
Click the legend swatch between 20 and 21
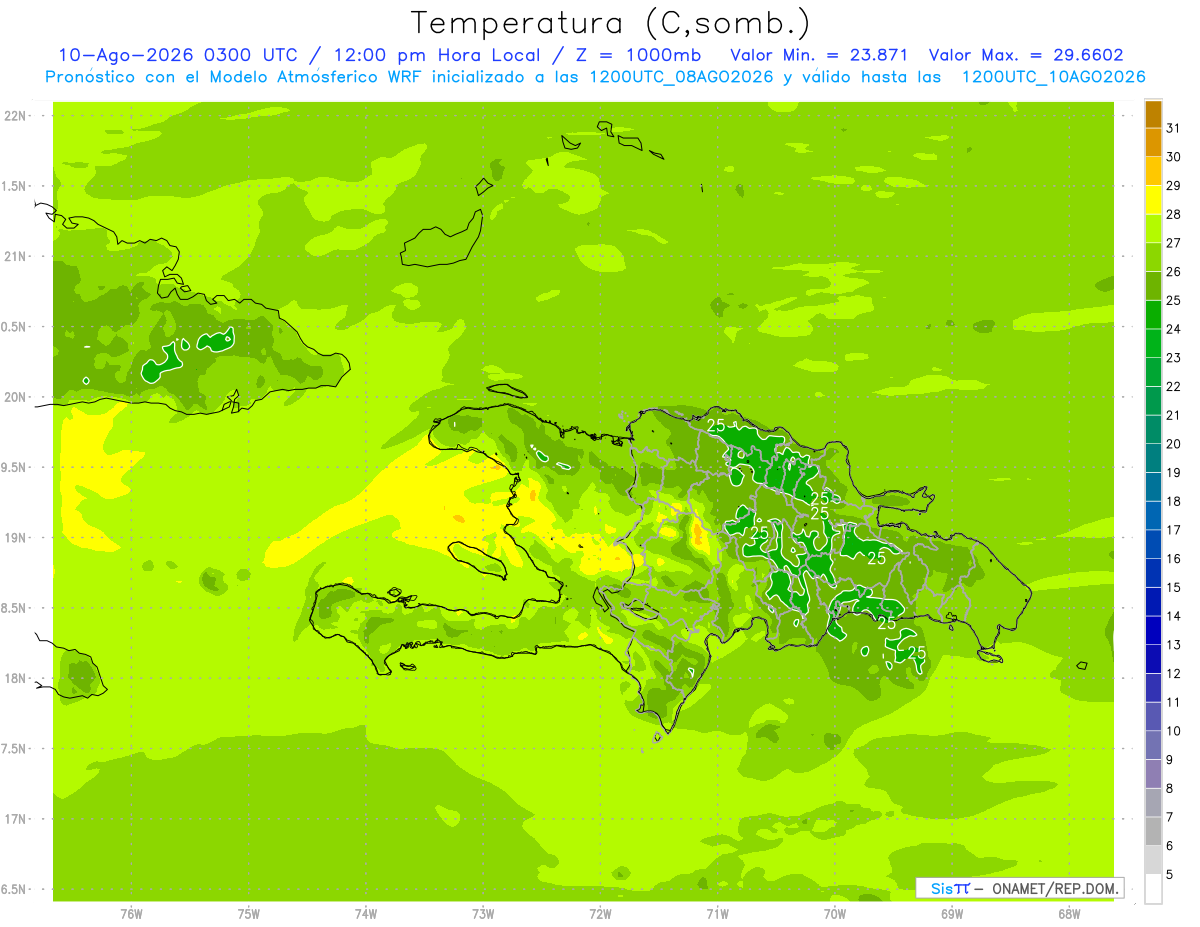(x=1153, y=429)
